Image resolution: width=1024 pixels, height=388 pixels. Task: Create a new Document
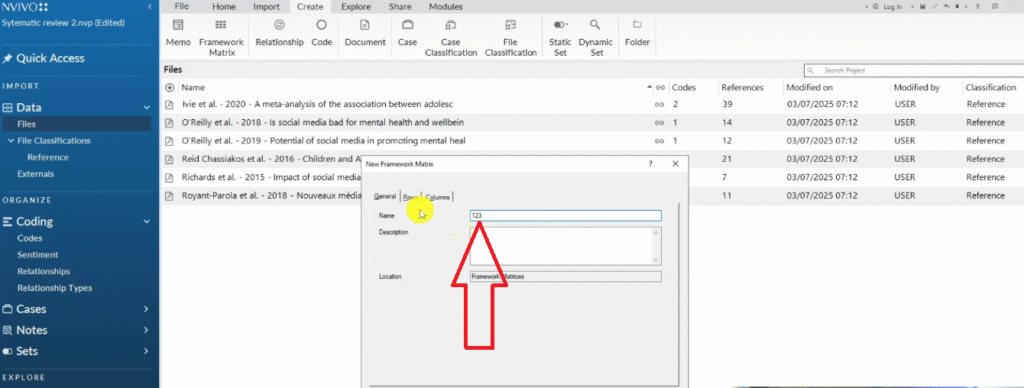pyautogui.click(x=365, y=33)
